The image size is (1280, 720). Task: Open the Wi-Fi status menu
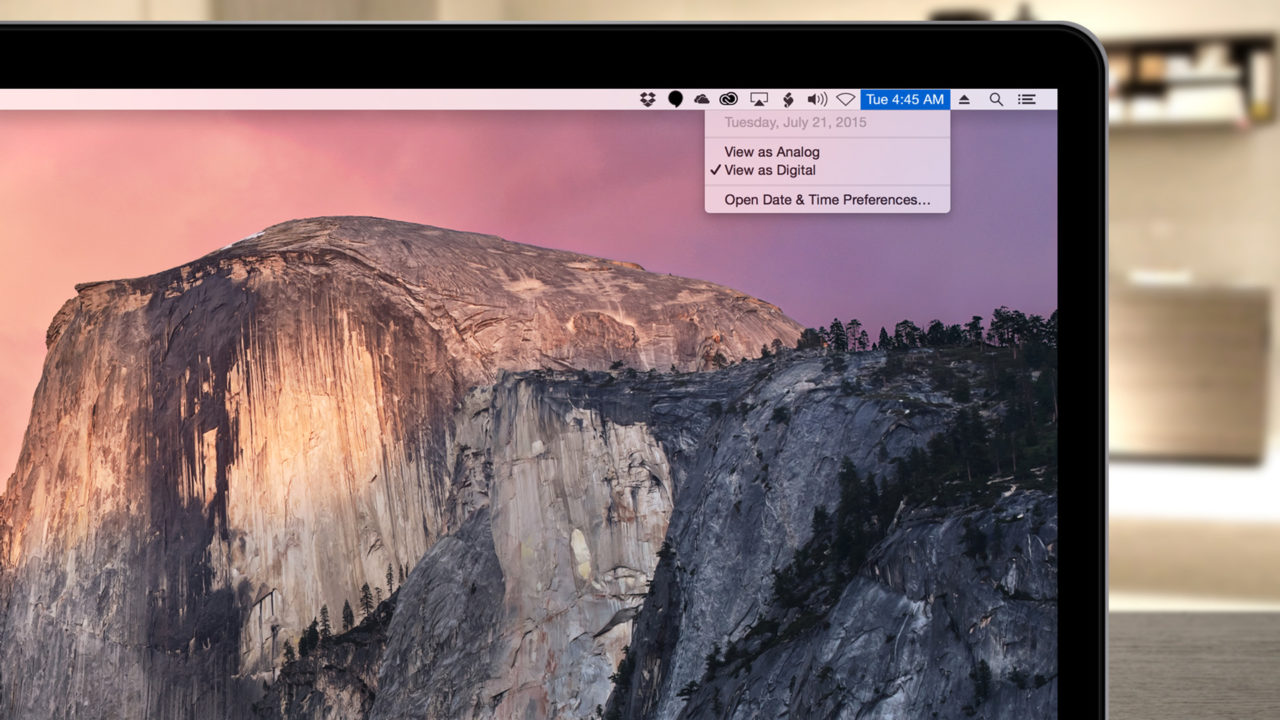(x=846, y=99)
